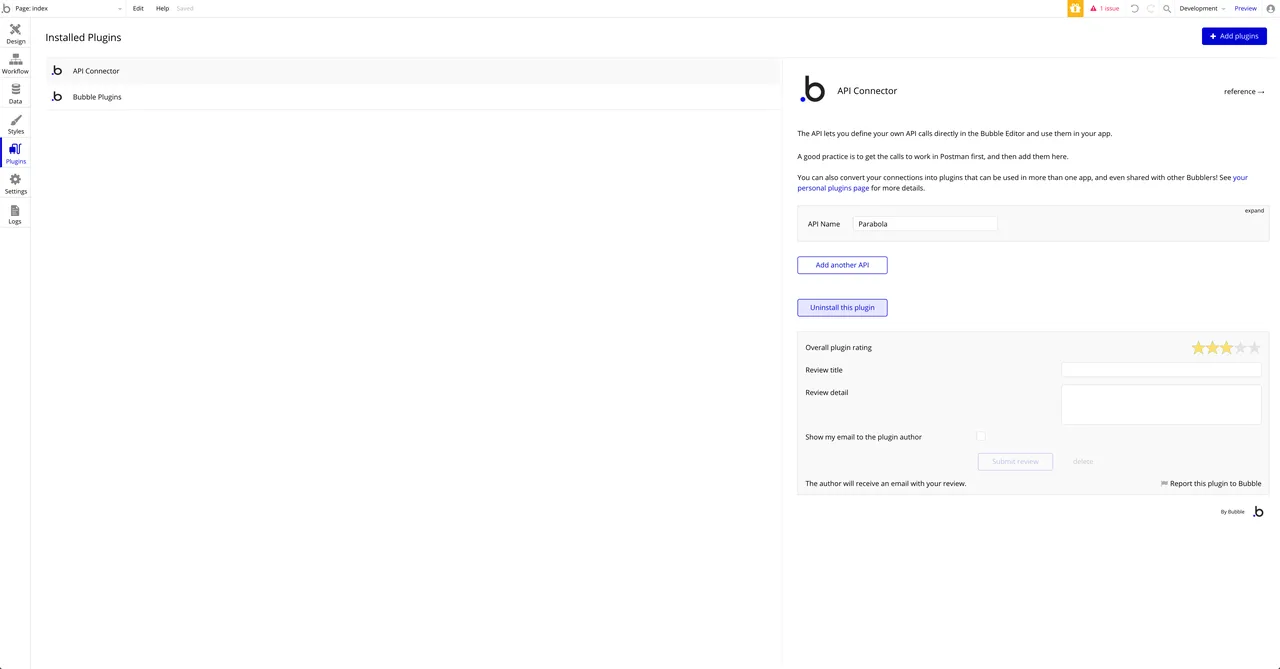Open the search magnifier tool
Screen dimensions: 1280x669
[x=1167, y=8]
